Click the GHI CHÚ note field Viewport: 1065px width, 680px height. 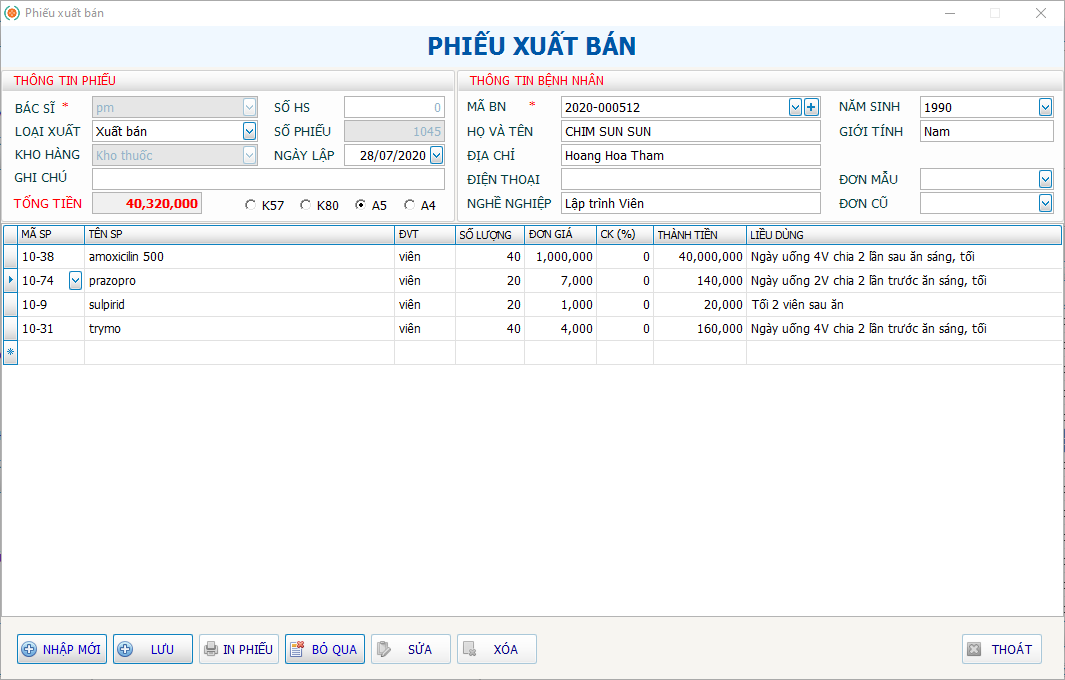point(268,179)
